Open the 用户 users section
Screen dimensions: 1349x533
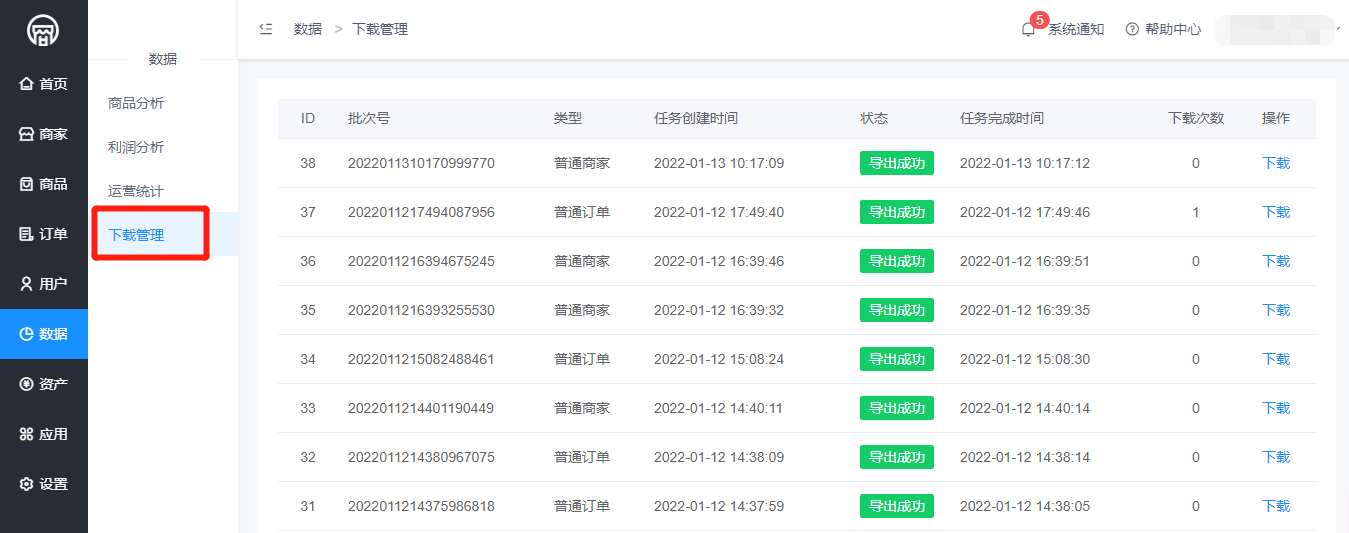pyautogui.click(x=44, y=284)
